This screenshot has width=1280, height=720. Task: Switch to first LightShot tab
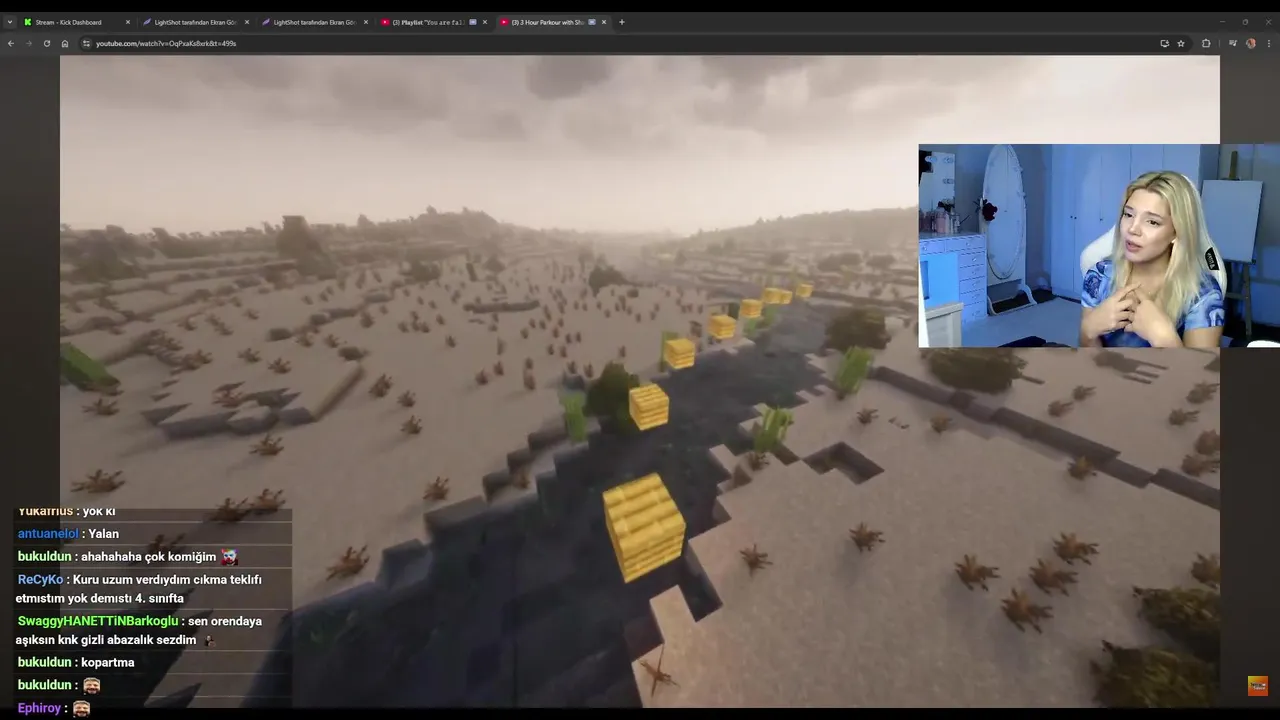[195, 22]
